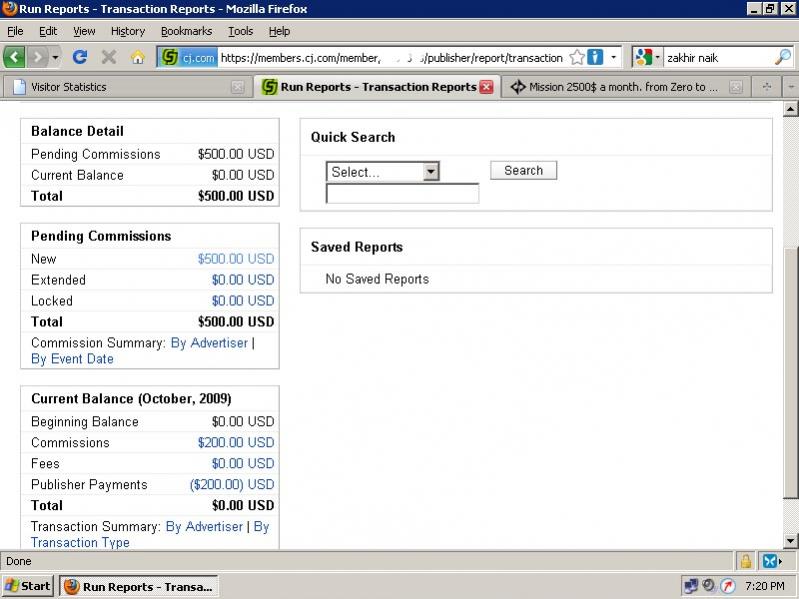This screenshot has width=799, height=599.
Task: Open the Fees $0.00 USD link
Action: [x=243, y=463]
